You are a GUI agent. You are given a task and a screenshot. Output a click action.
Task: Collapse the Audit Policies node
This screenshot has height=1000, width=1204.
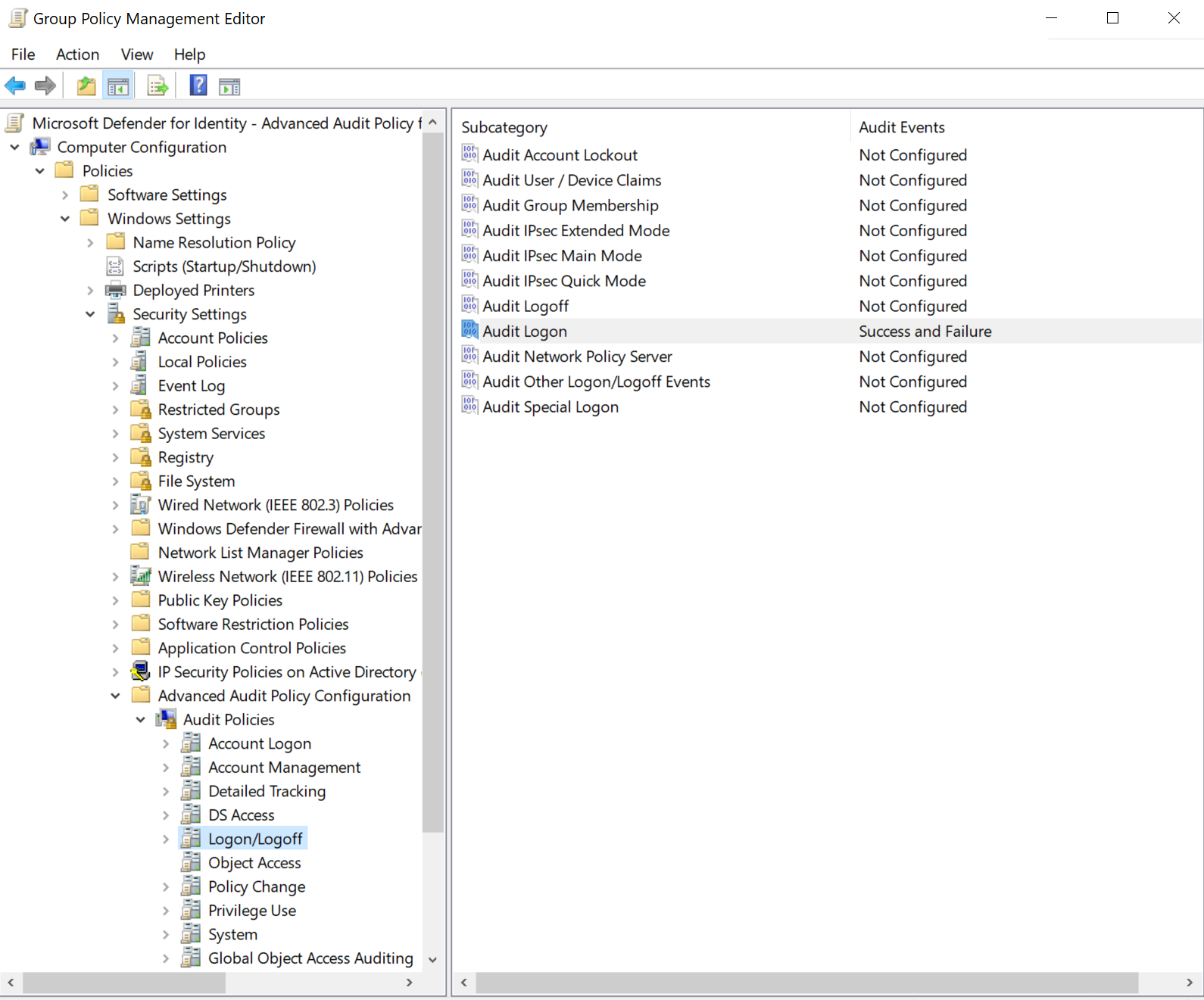[x=141, y=720]
